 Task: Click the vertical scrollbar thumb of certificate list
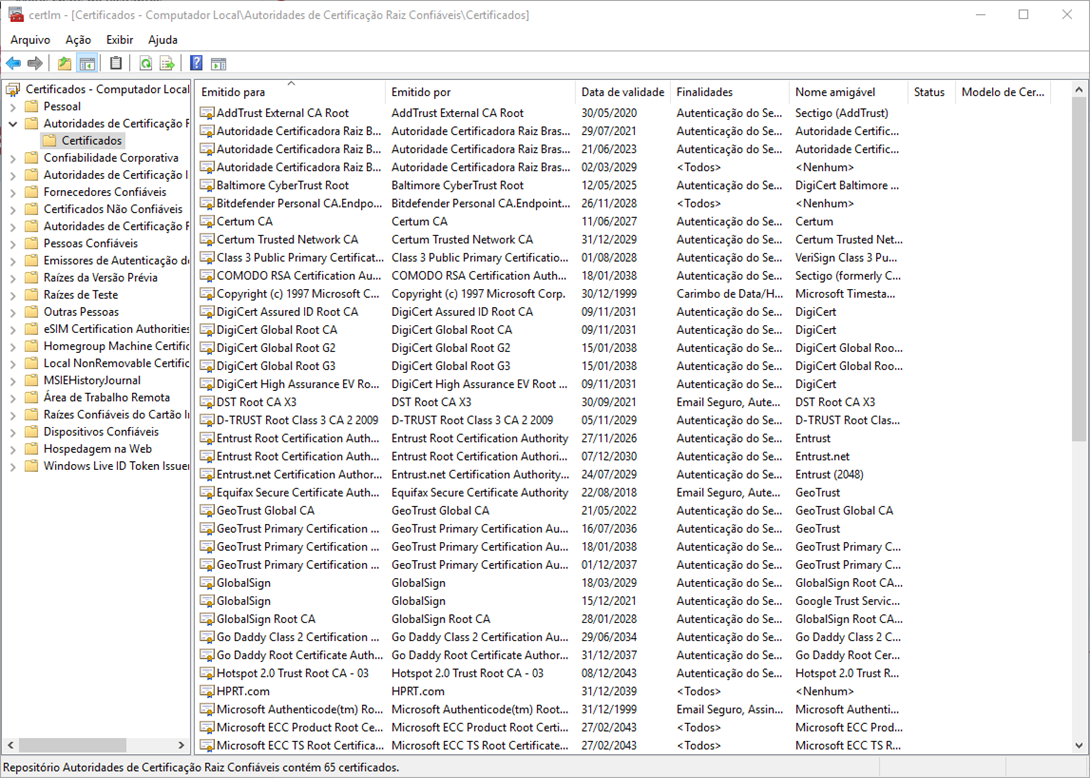pyautogui.click(x=1078, y=268)
